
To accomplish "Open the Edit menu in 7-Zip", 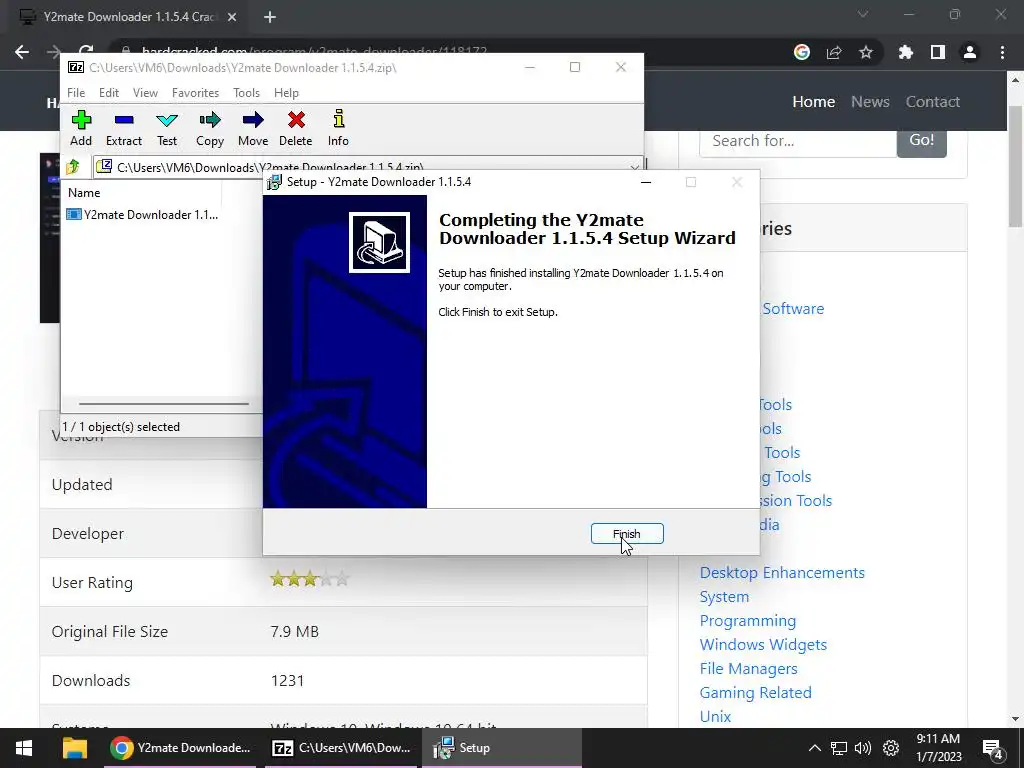I will [x=108, y=93].
